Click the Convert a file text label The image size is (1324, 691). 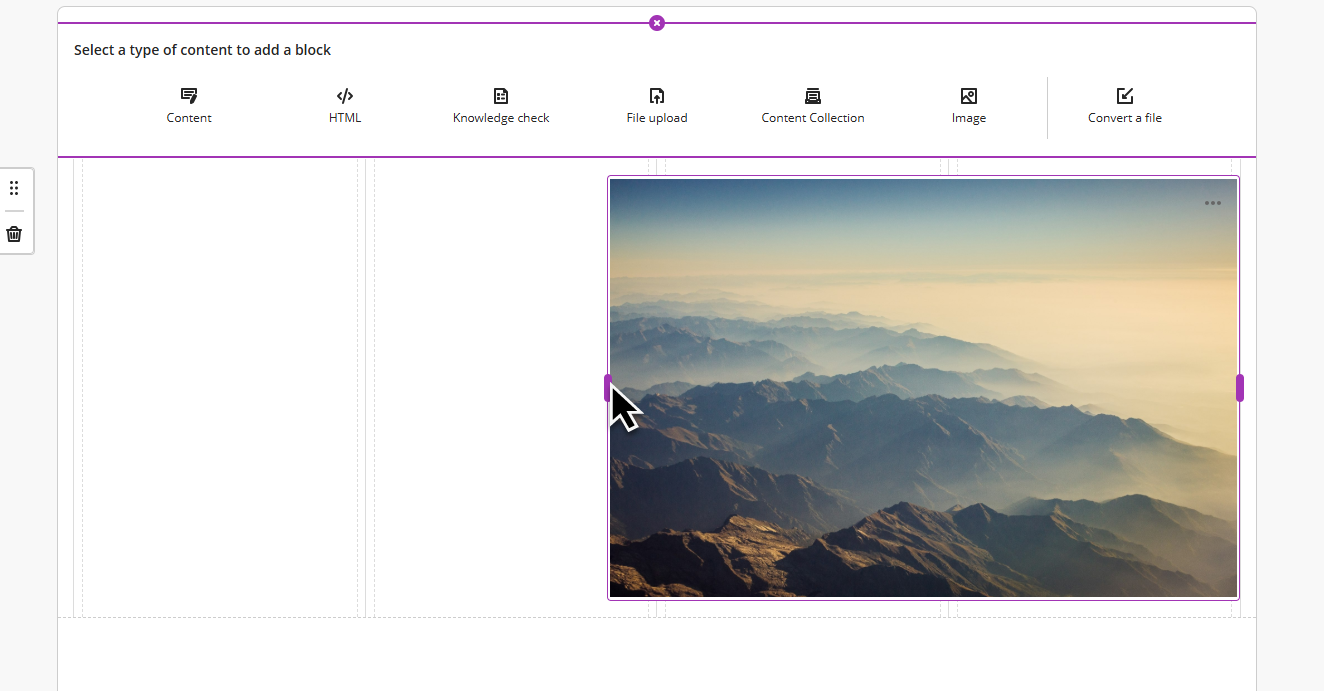click(x=1124, y=117)
